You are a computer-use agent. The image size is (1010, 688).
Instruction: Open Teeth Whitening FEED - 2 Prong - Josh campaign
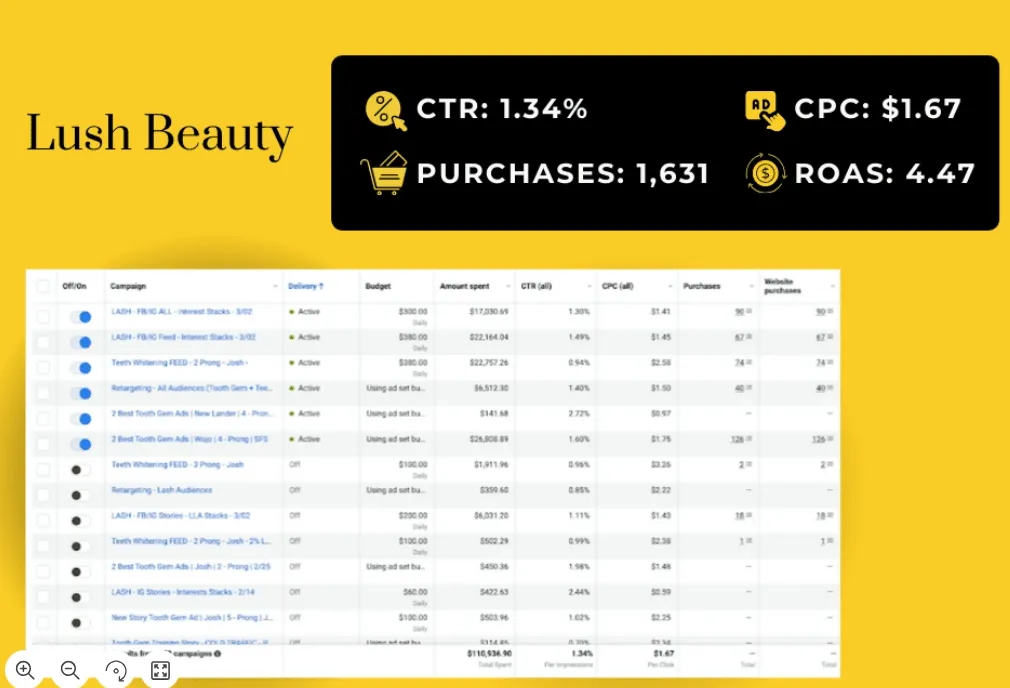pos(180,363)
